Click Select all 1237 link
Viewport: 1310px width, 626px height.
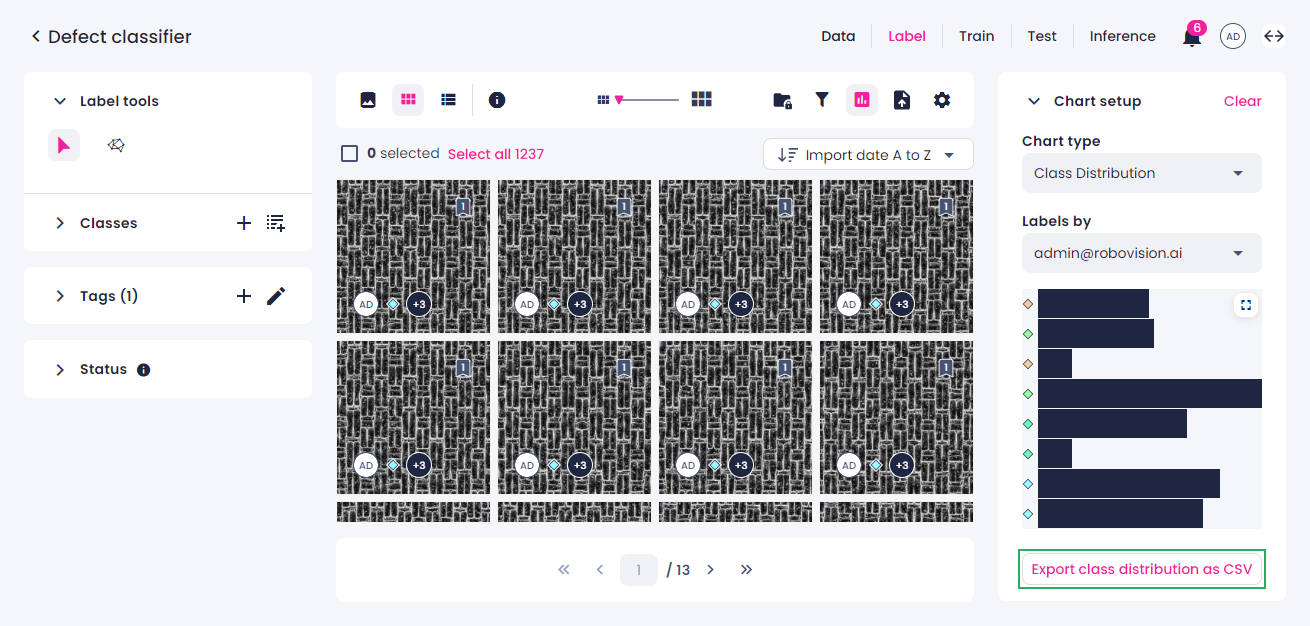496,154
